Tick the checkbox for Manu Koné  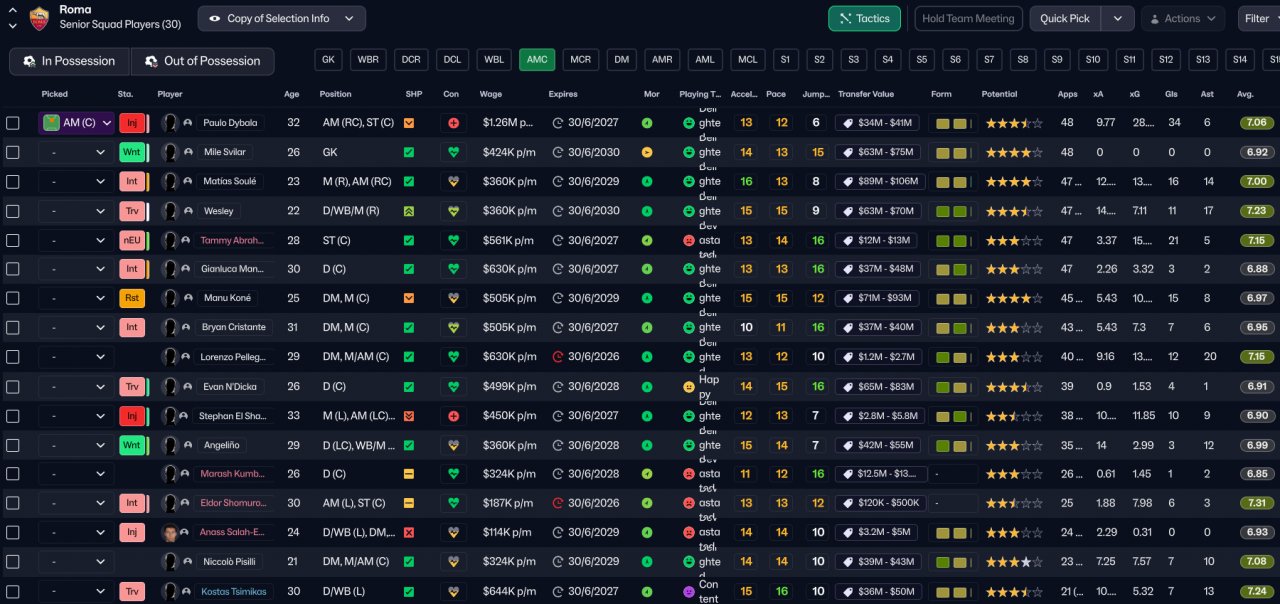point(12,298)
